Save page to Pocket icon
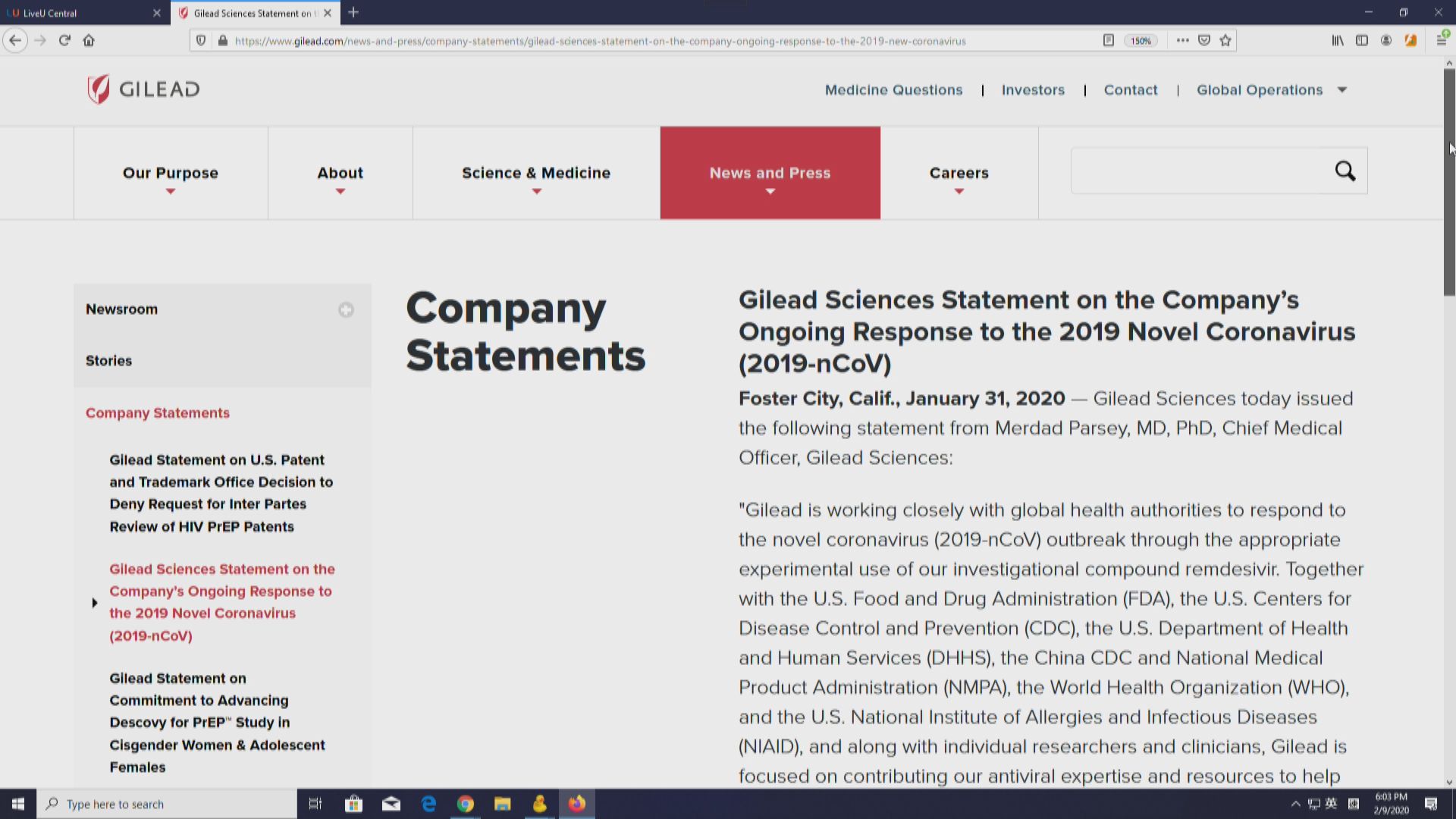Screen dimensions: 1456x819 point(1204,40)
